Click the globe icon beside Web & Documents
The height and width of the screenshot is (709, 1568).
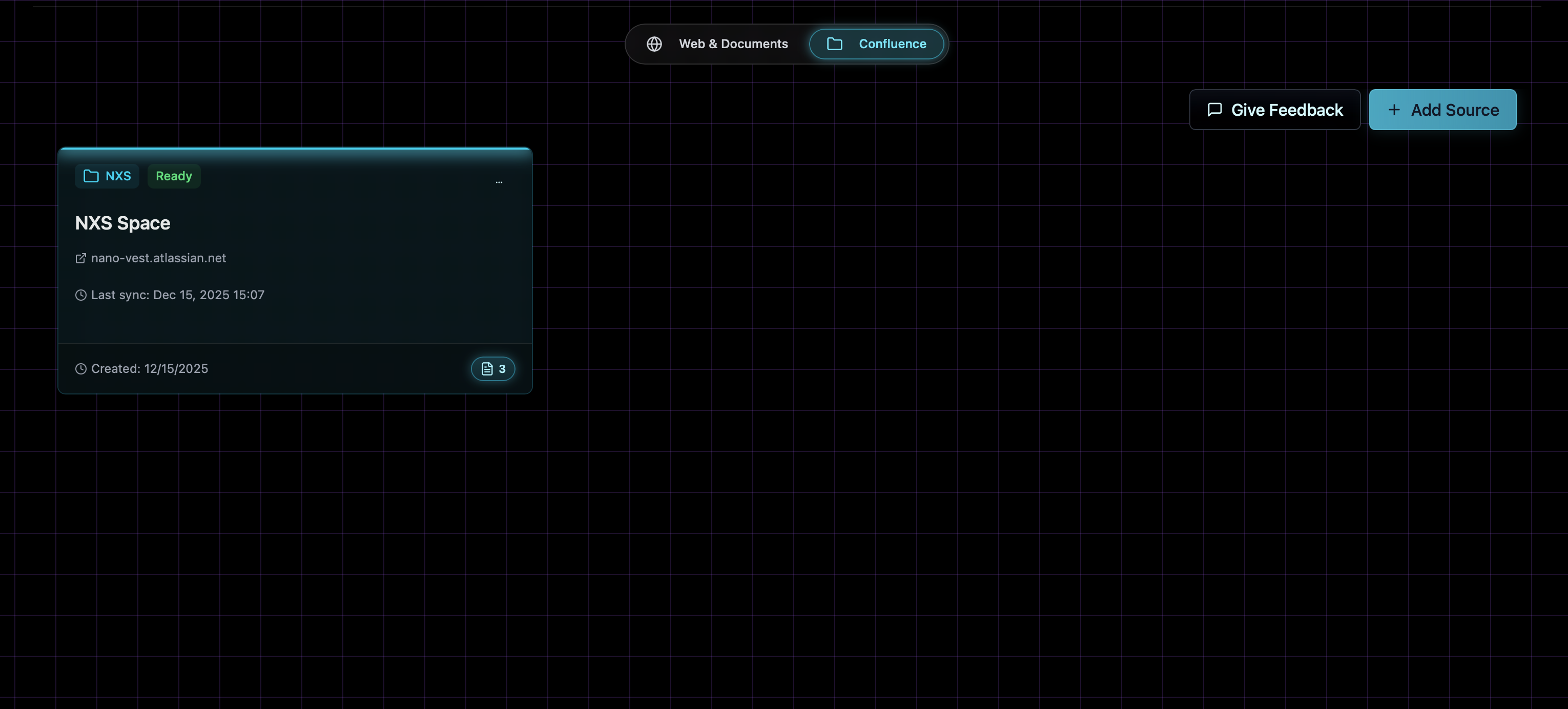(x=654, y=44)
